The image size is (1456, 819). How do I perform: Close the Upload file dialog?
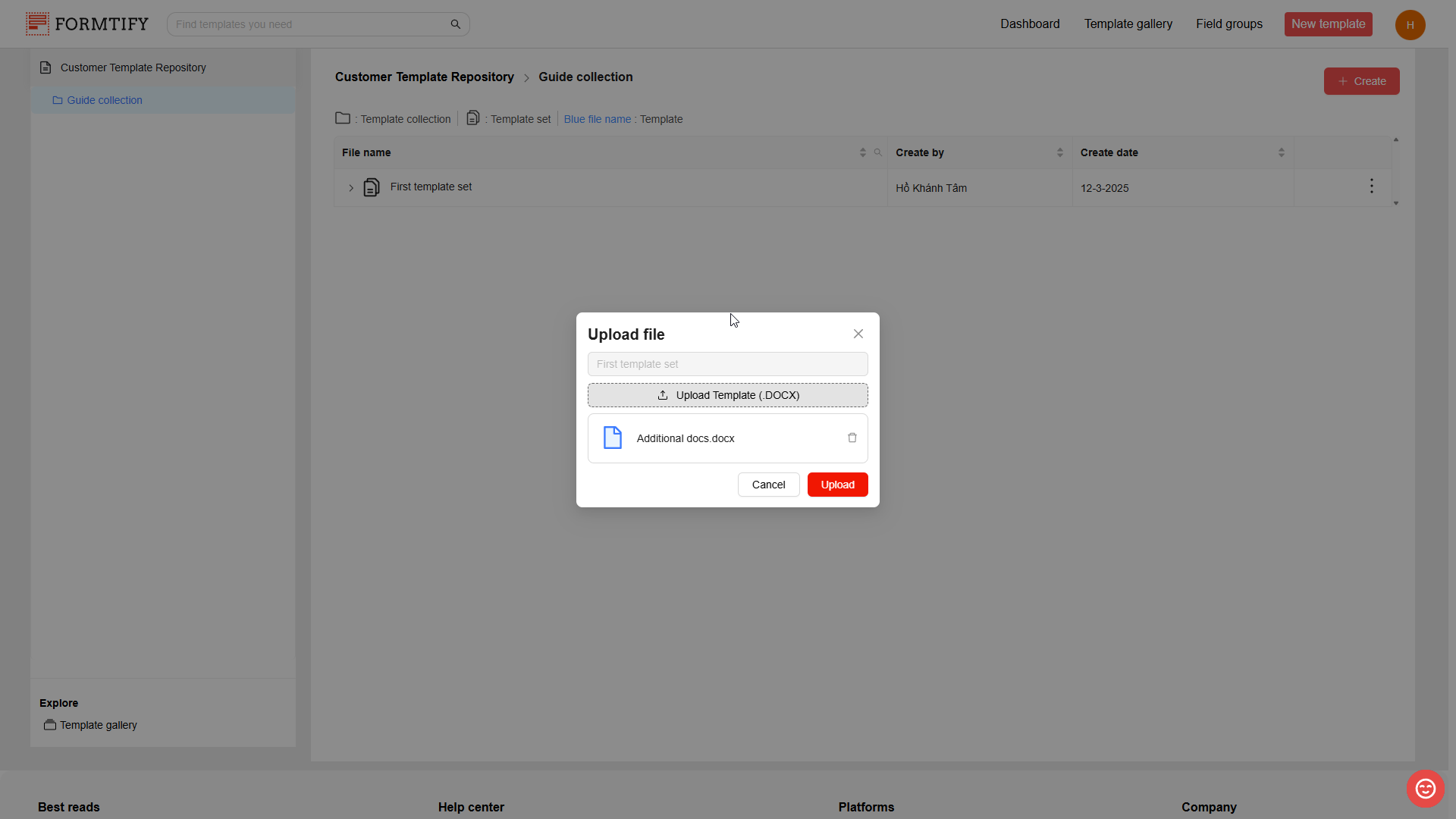click(x=858, y=334)
